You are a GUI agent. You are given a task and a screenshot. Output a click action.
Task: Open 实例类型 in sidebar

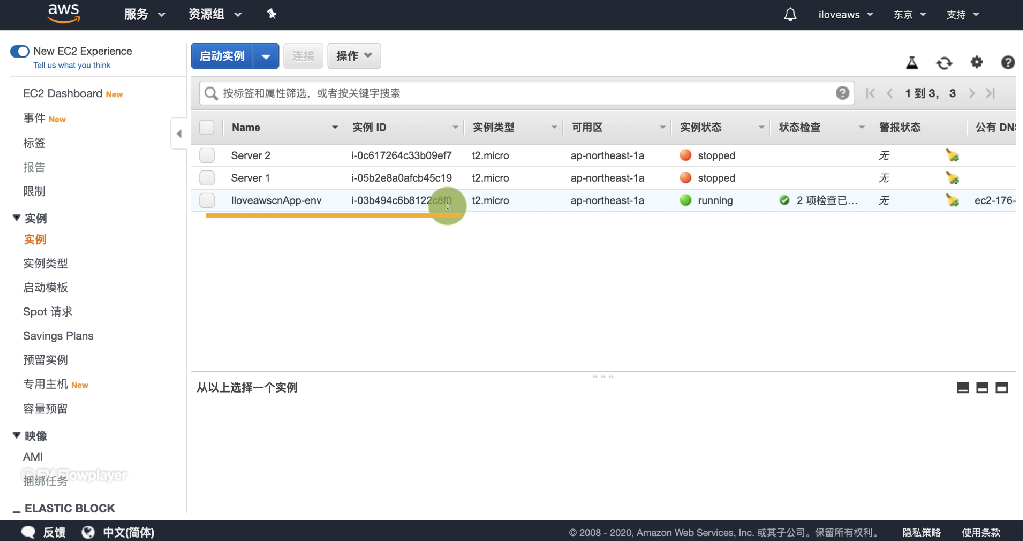46,263
